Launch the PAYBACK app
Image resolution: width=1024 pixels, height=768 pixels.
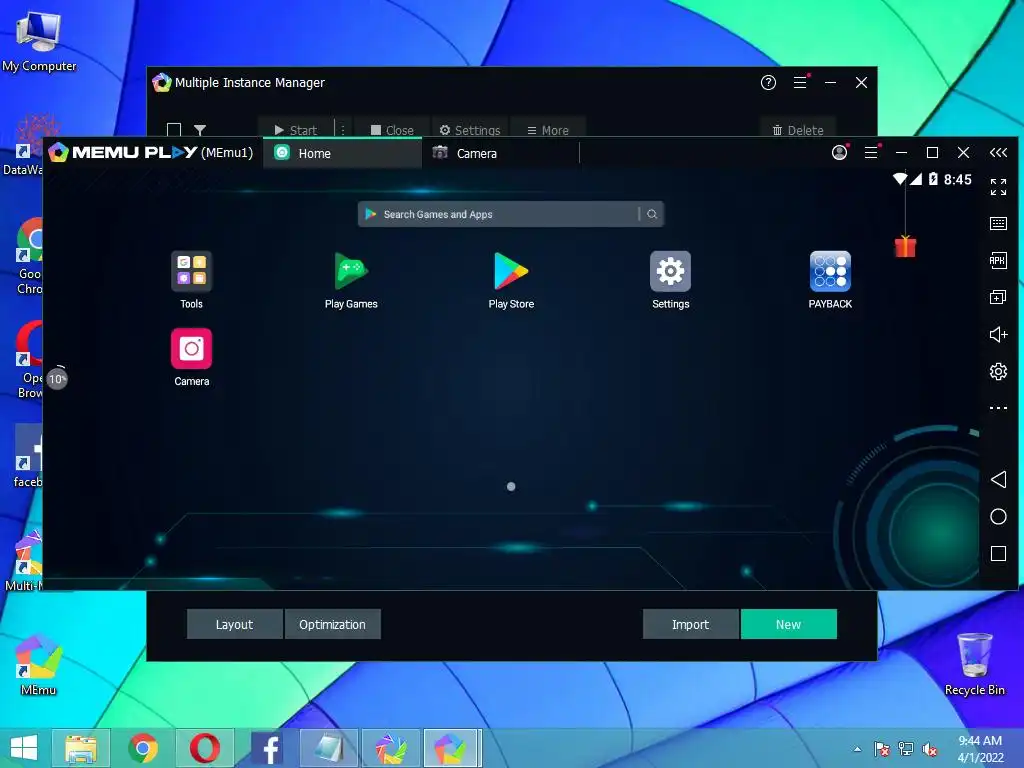[x=830, y=271]
